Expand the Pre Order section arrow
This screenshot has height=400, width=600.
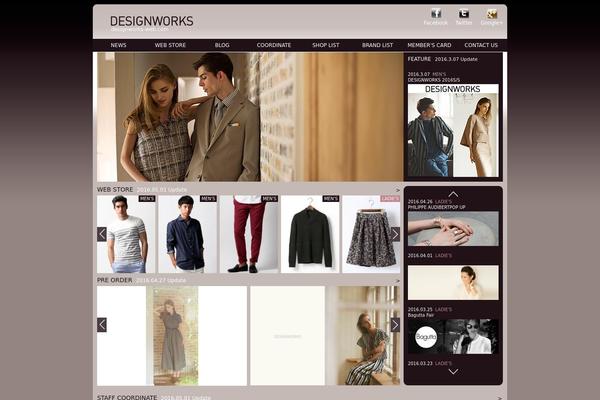pos(398,281)
